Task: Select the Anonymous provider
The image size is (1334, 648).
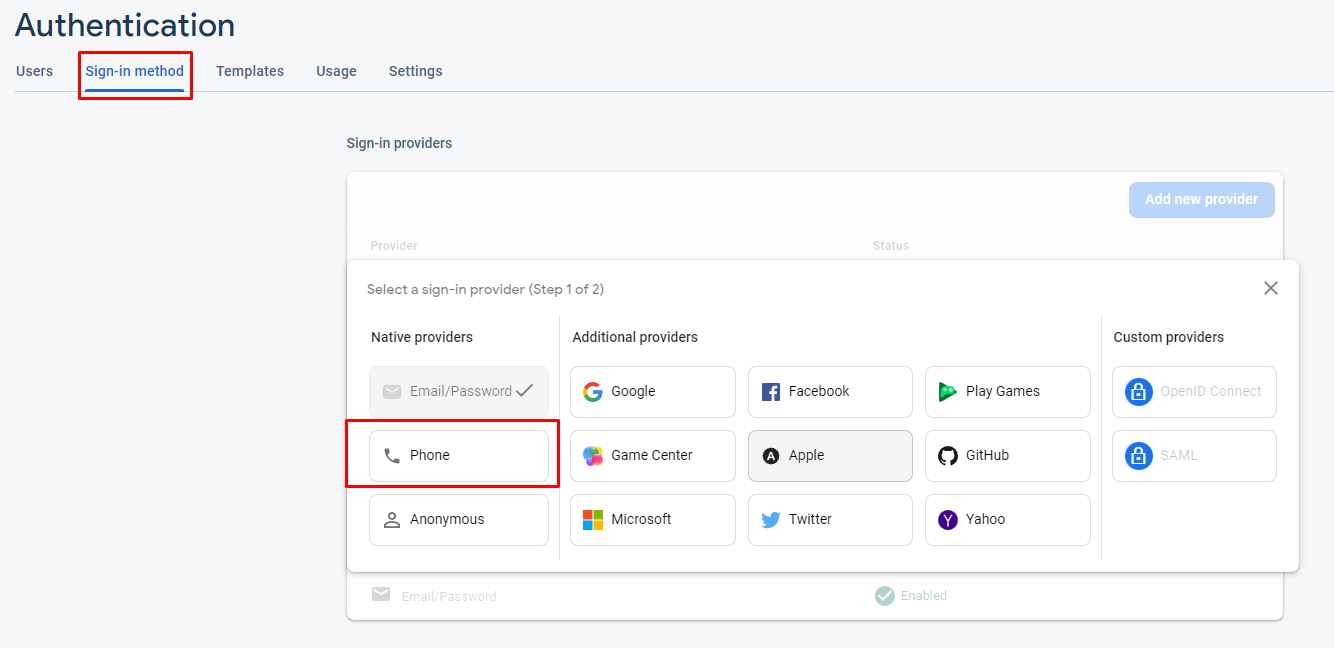Action: 459,519
